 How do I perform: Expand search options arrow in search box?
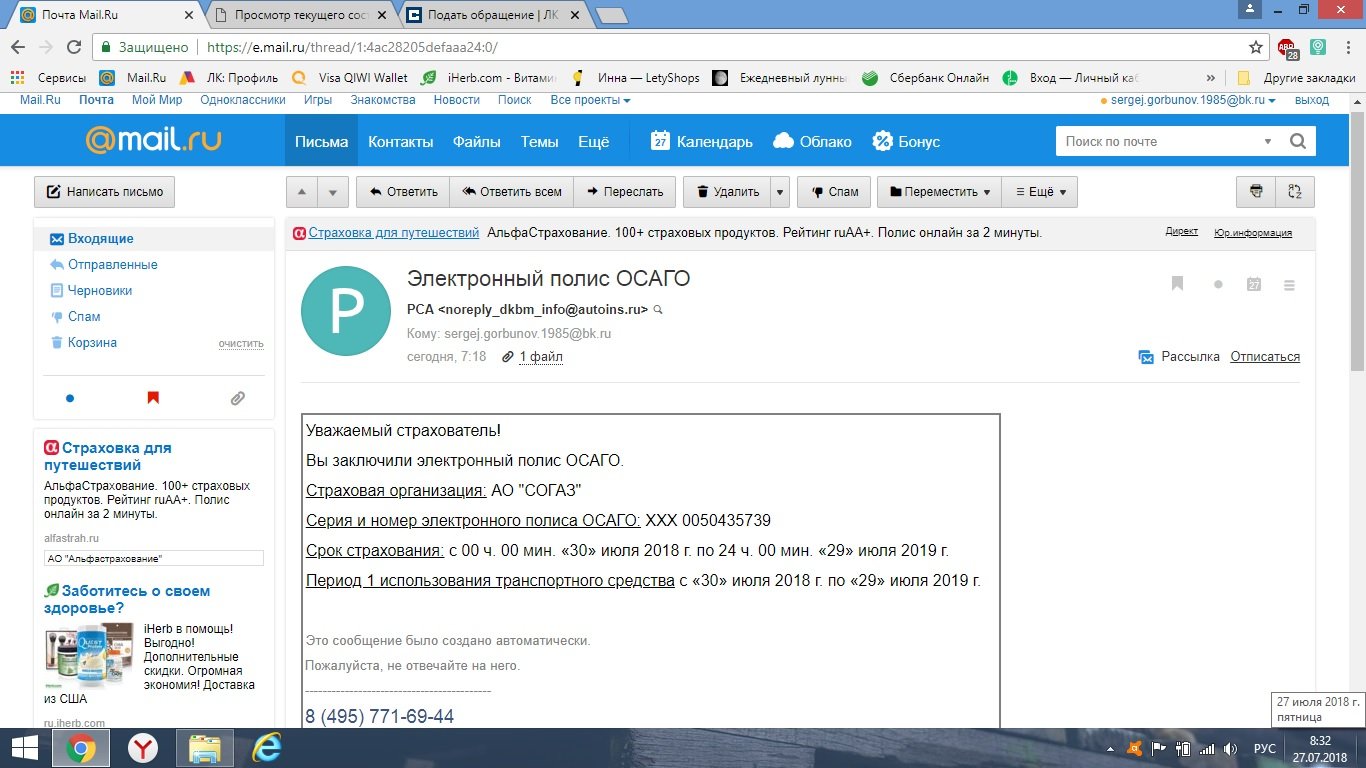tap(1269, 141)
